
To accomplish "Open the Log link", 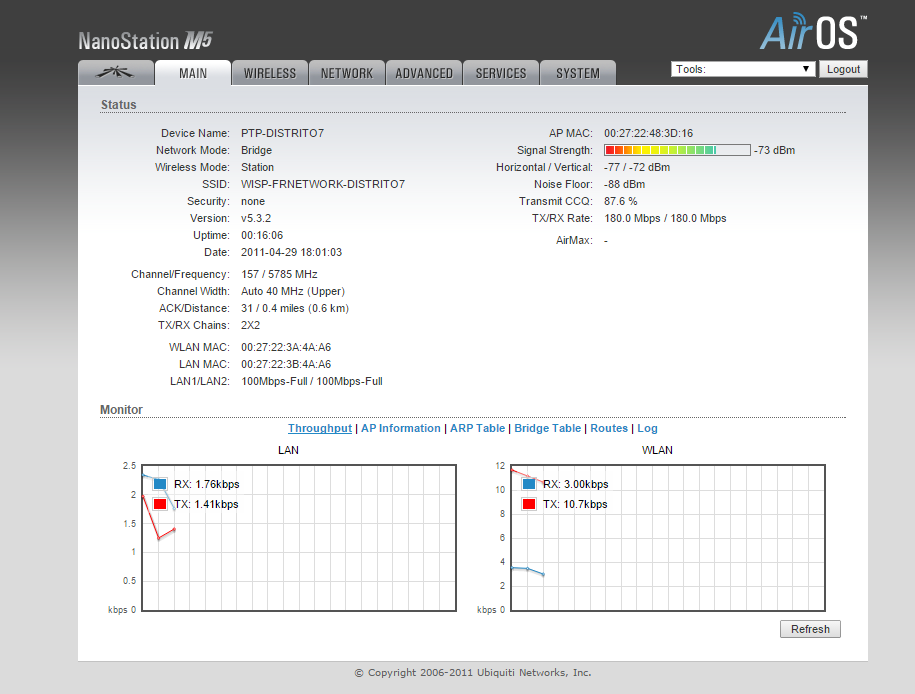I will pyautogui.click(x=647, y=428).
